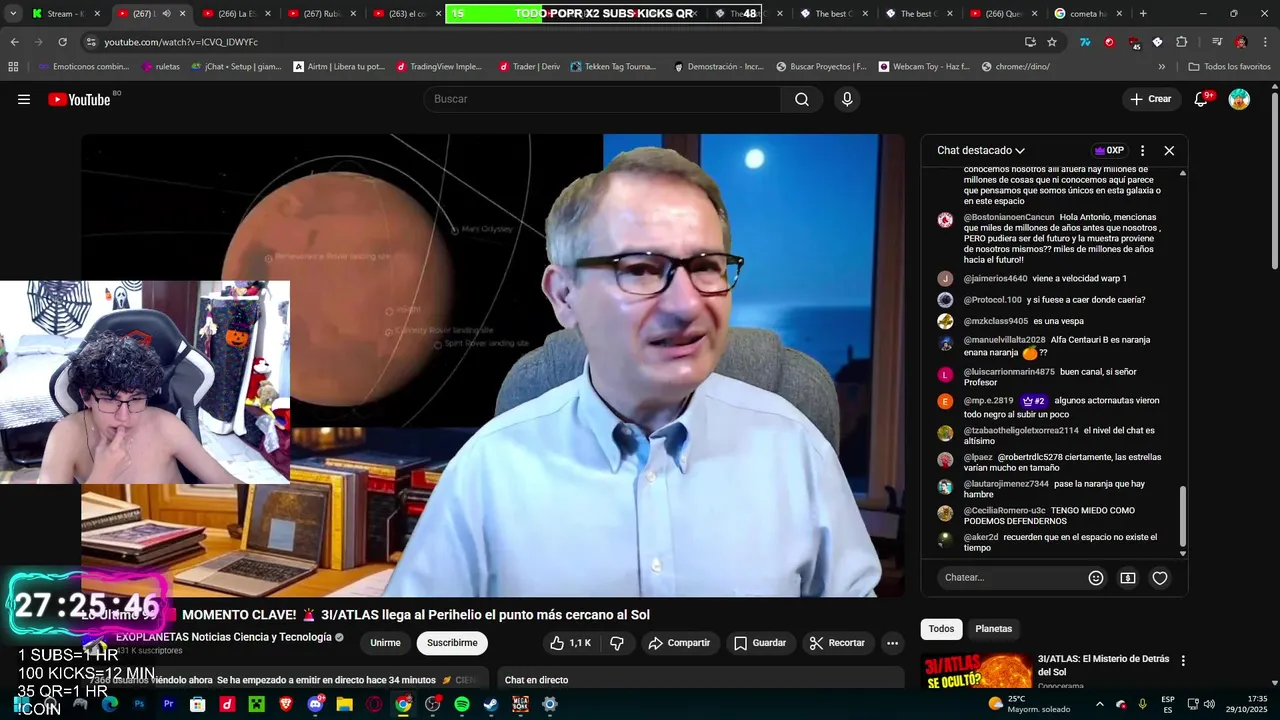Open the 3I/ATLAS recommended video thumbnail

point(977,671)
